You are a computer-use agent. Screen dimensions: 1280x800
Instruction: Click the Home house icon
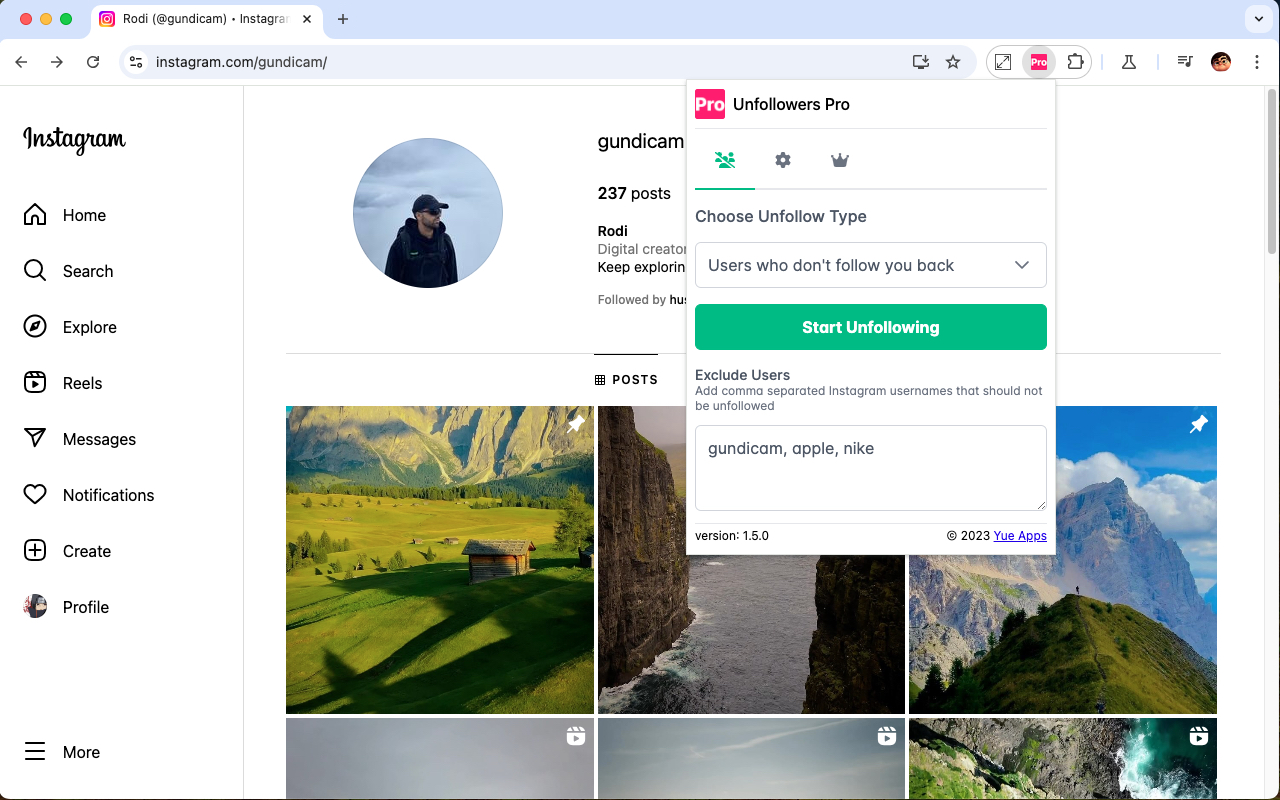[35, 215]
